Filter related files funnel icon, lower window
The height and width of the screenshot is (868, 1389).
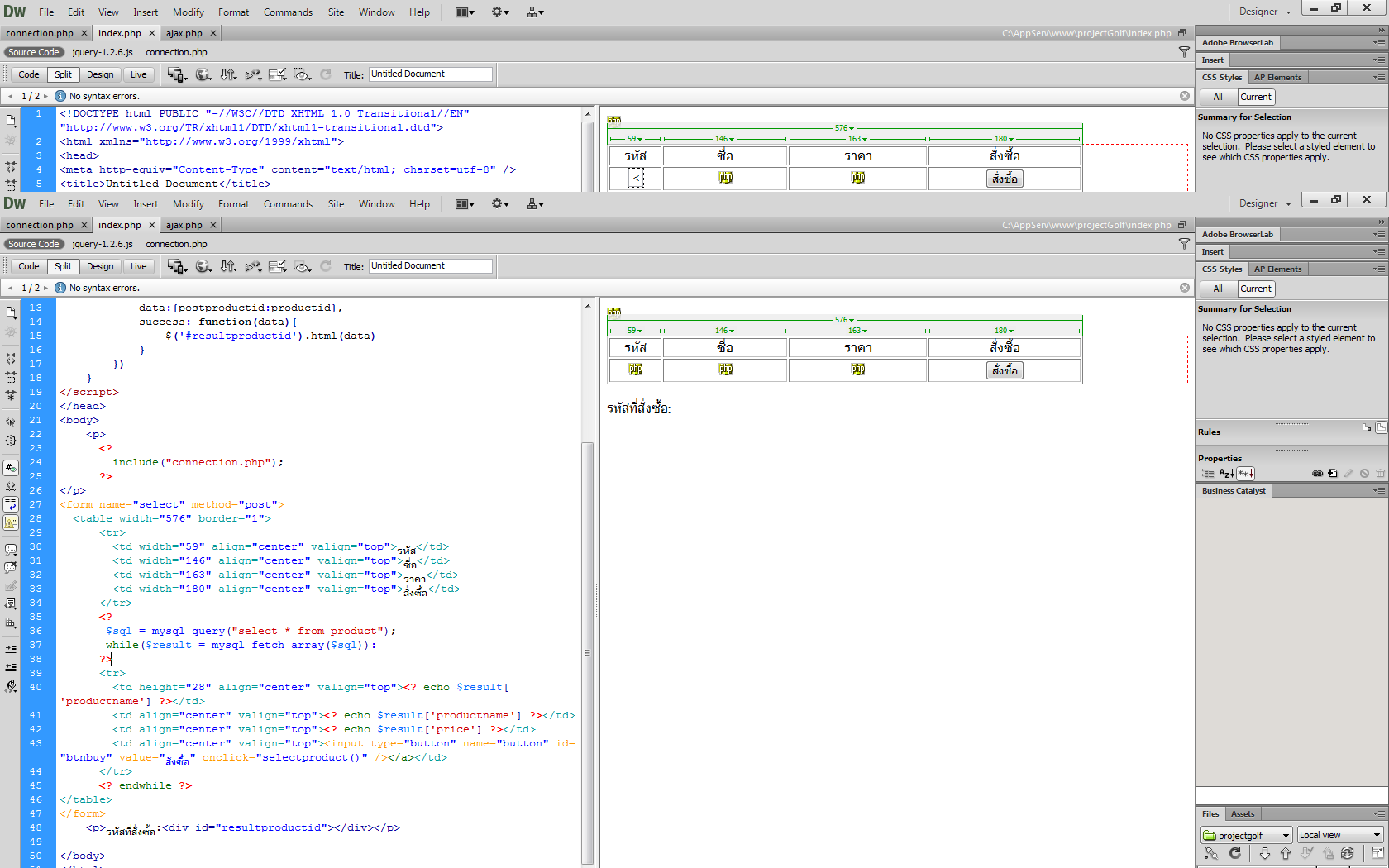1184,244
